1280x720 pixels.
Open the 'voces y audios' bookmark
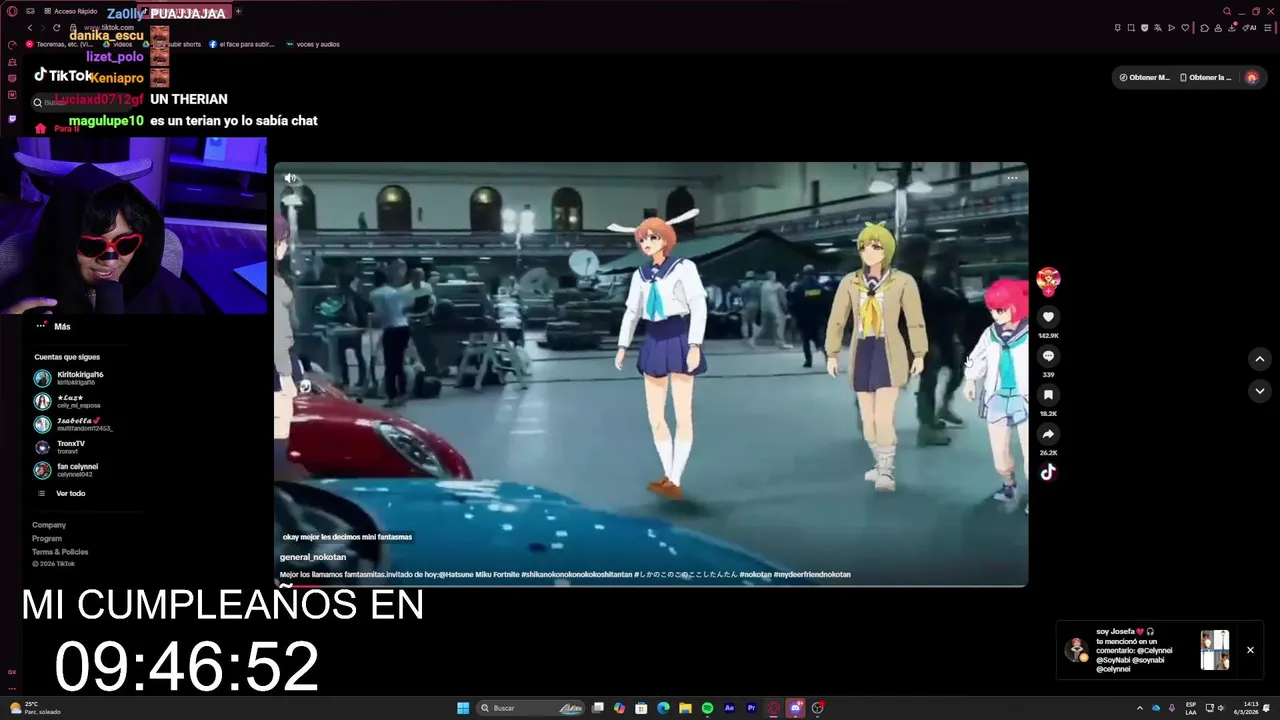coord(313,44)
